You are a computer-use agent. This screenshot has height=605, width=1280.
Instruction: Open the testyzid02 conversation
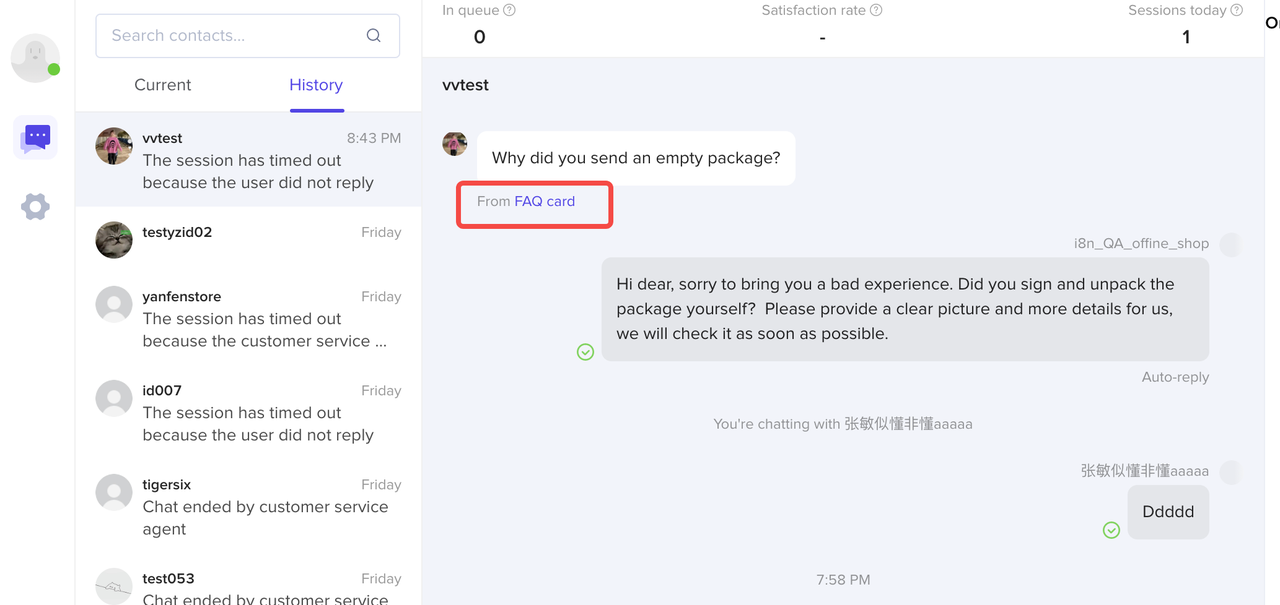248,240
